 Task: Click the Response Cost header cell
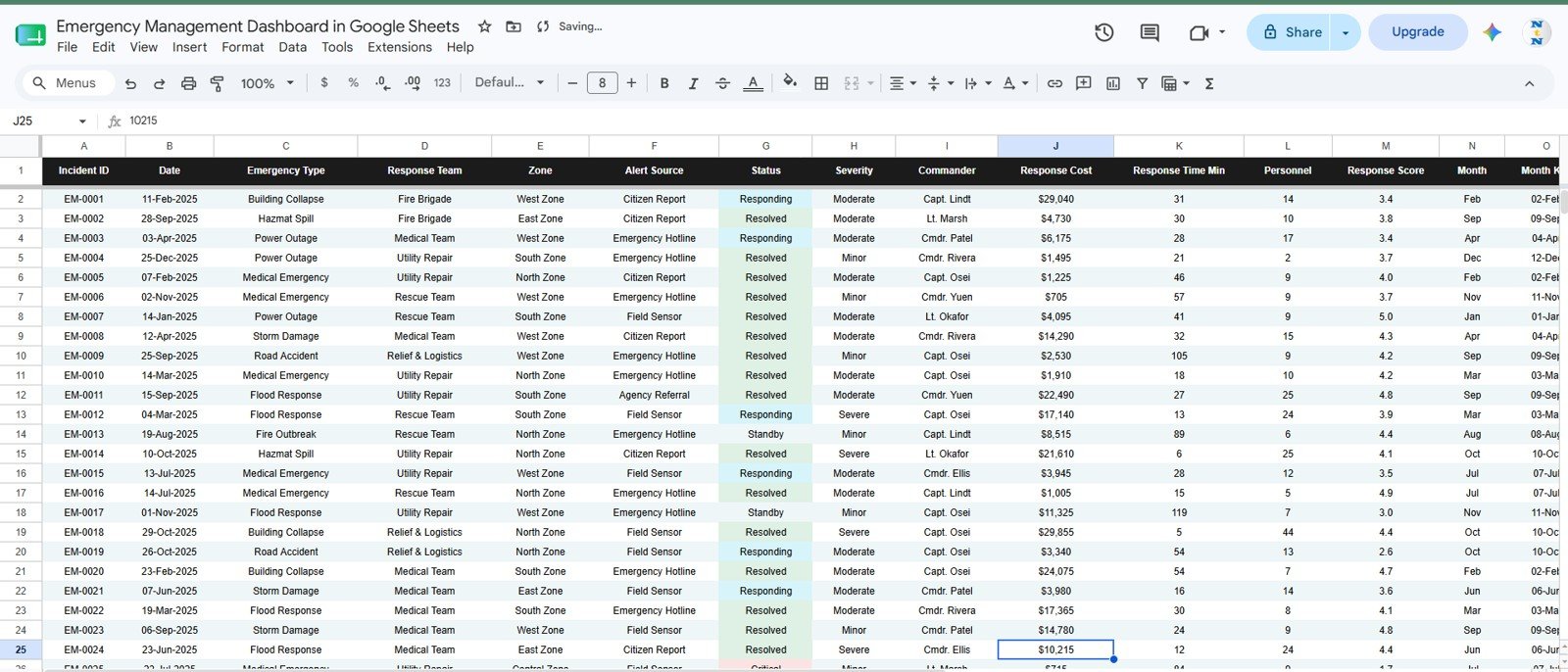click(1055, 170)
